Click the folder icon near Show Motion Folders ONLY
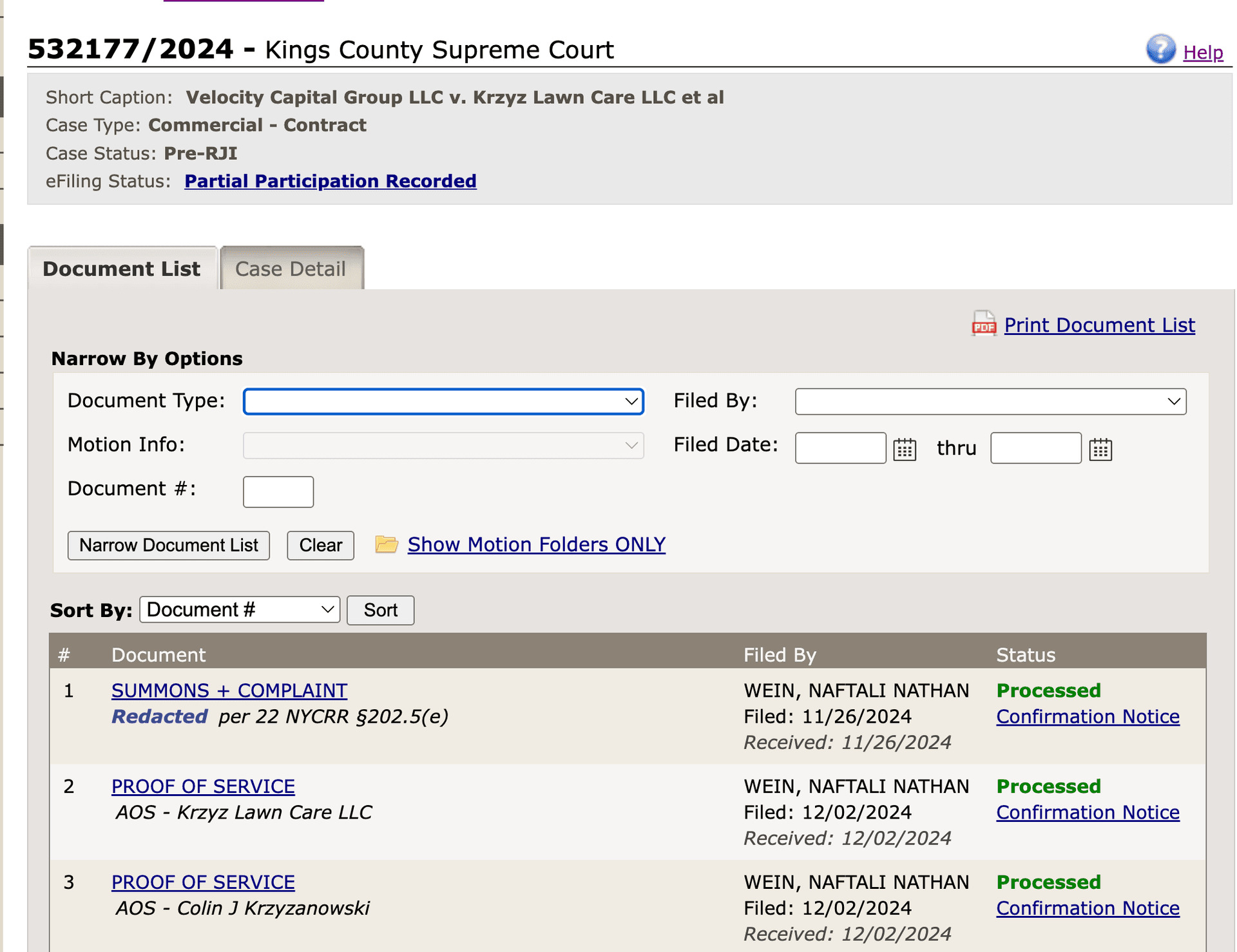This screenshot has height=952, width=1237. (387, 544)
